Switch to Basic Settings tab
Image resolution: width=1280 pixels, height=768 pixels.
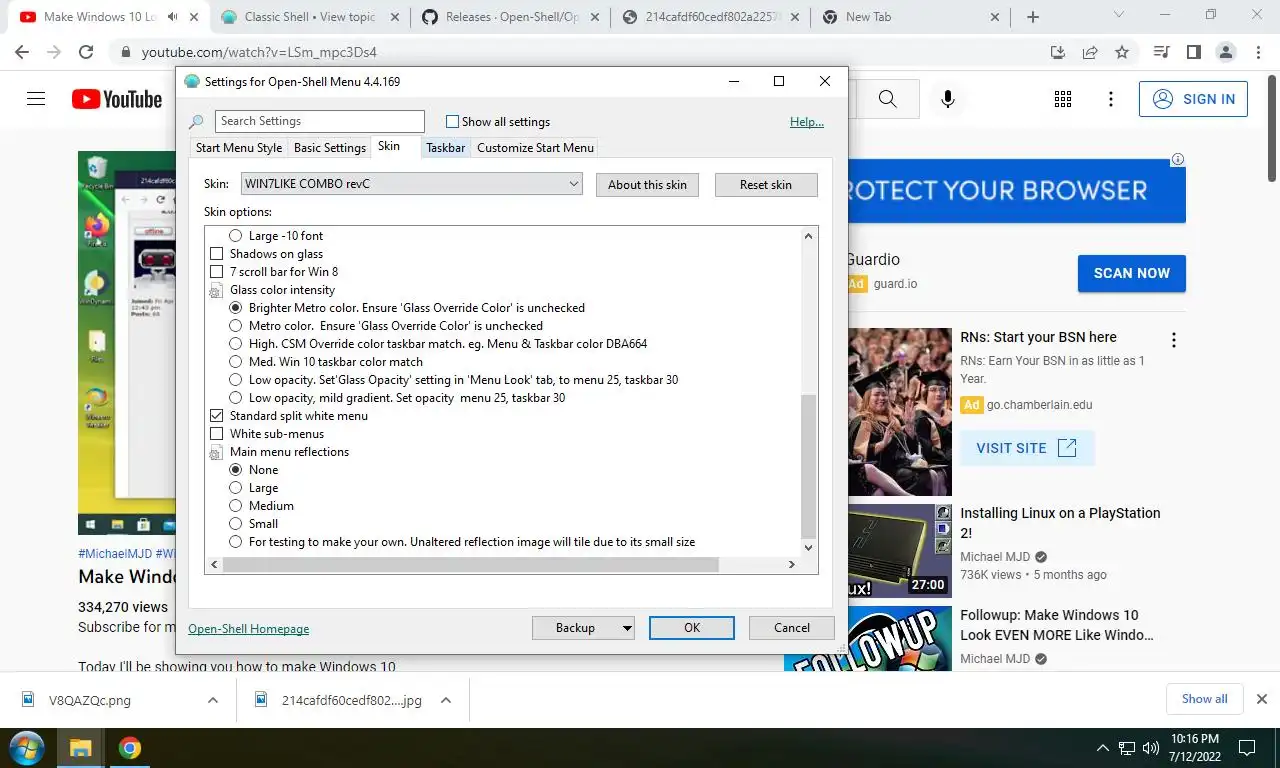(330, 148)
